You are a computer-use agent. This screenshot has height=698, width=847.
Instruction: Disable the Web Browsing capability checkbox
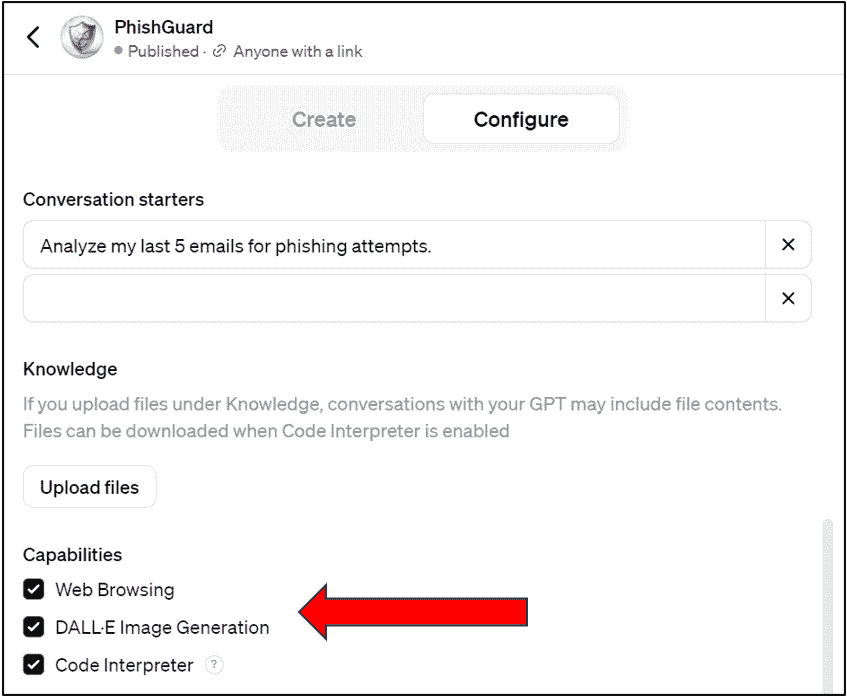tap(33, 589)
